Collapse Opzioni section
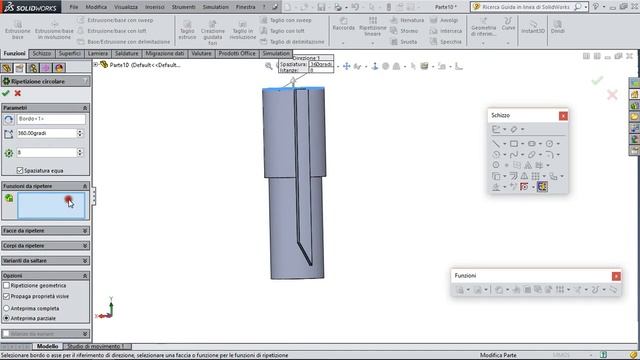Screen dimensions: 640x360 coord(85,276)
